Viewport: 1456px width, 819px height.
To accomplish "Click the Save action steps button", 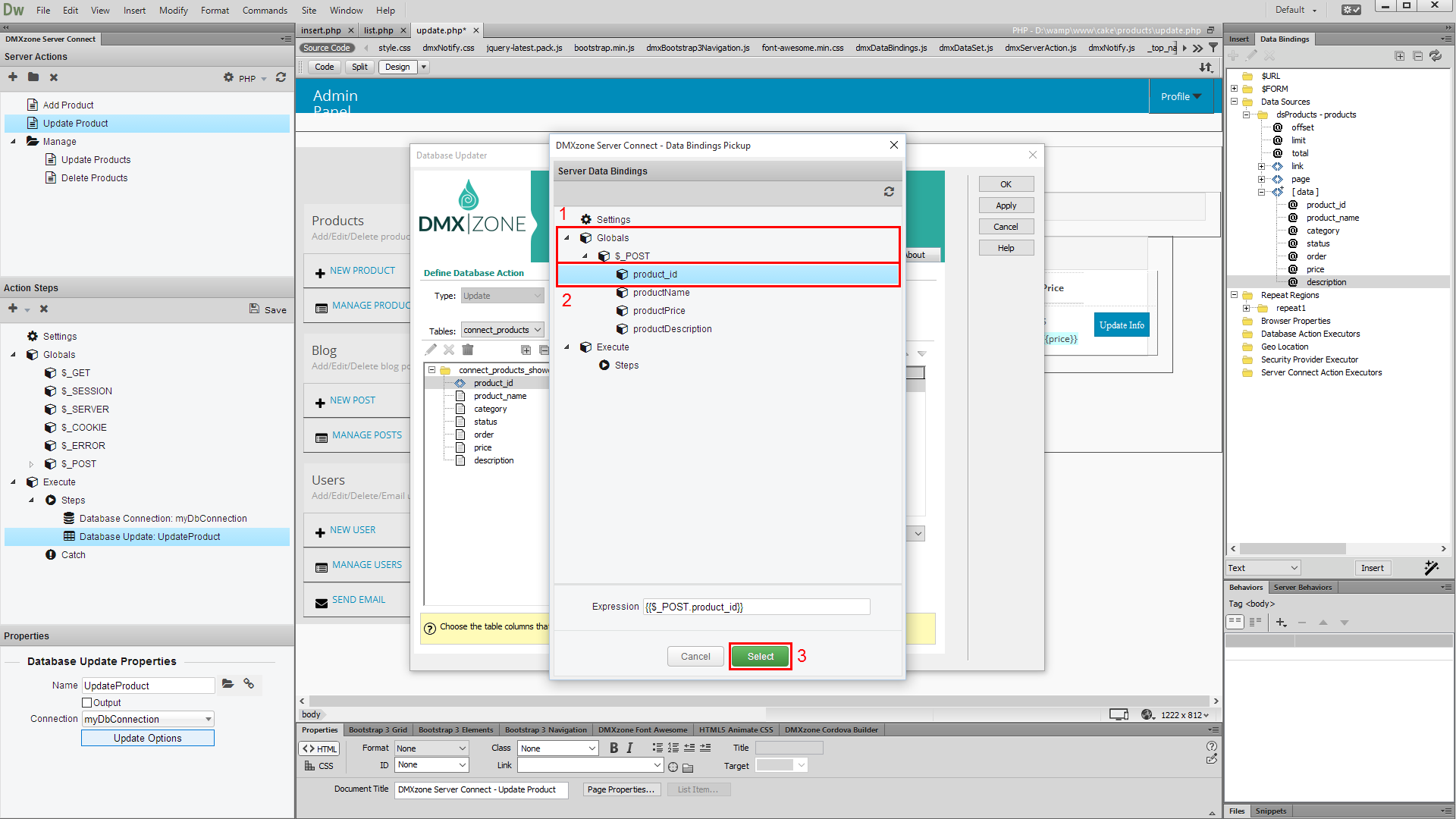I will [268, 309].
